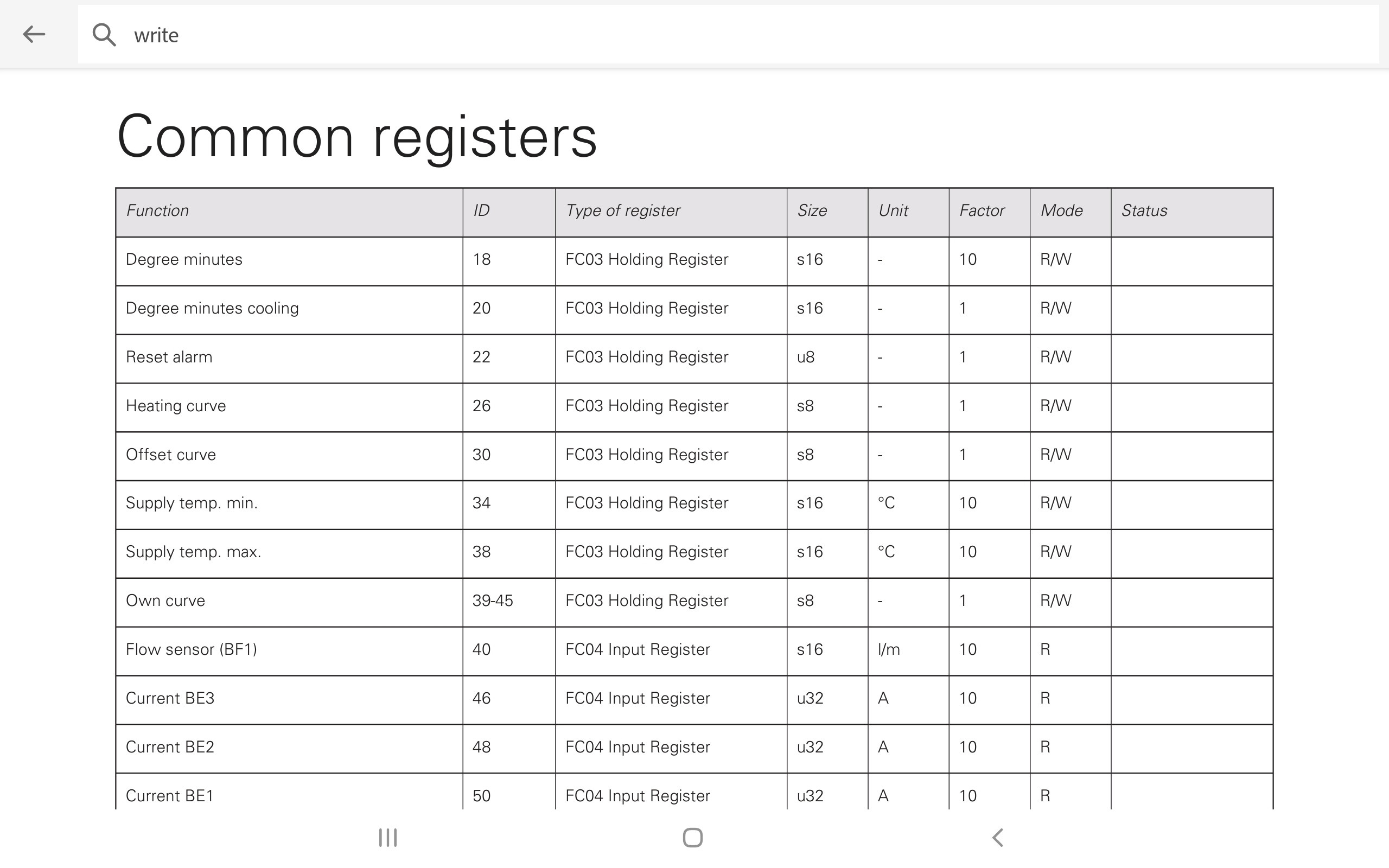Click the magnifying glass search icon
The height and width of the screenshot is (868, 1389).
click(104, 35)
